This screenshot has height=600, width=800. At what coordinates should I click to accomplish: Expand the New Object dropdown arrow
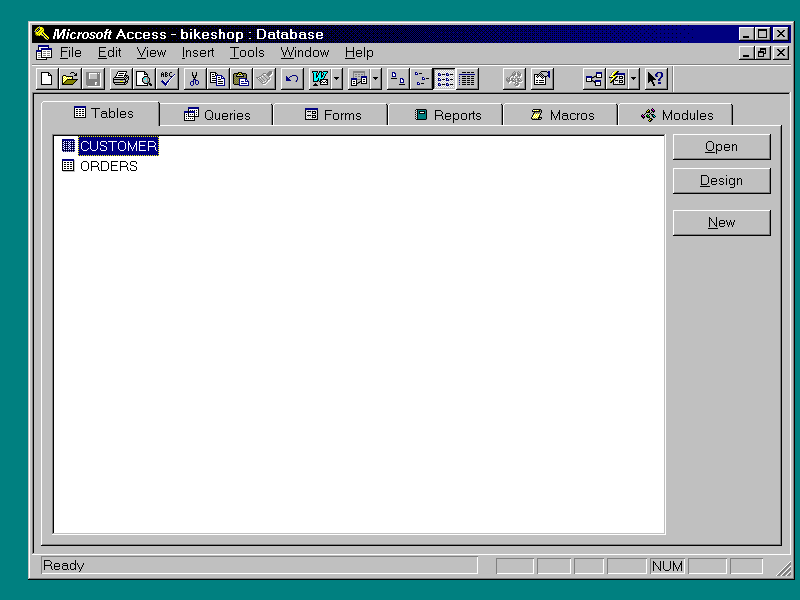click(x=634, y=79)
